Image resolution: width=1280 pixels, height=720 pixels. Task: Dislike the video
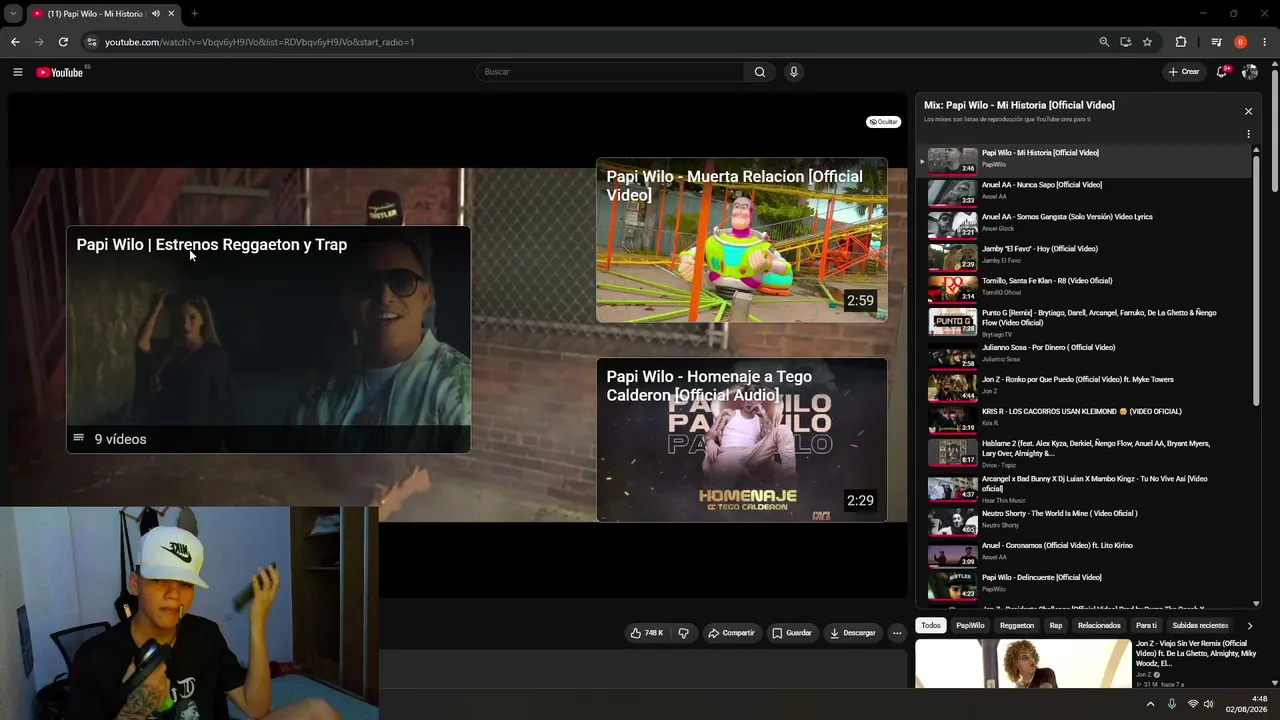pos(684,633)
